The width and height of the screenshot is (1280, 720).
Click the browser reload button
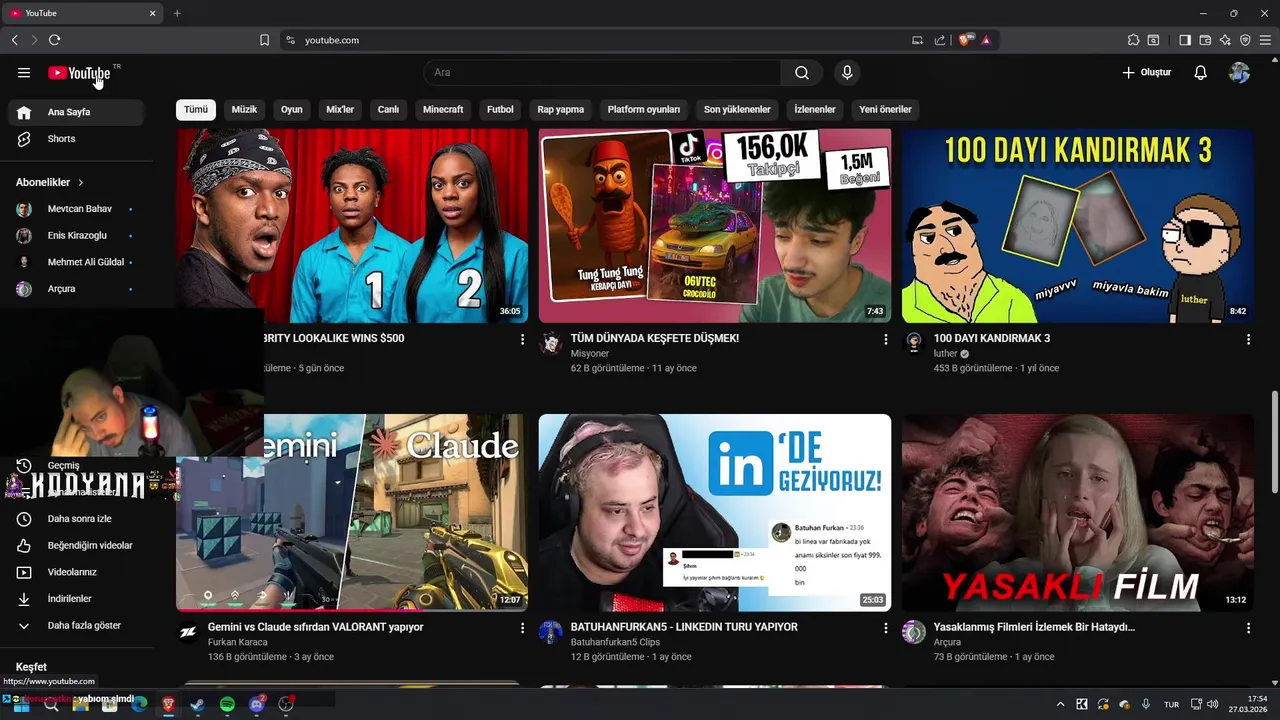[54, 40]
